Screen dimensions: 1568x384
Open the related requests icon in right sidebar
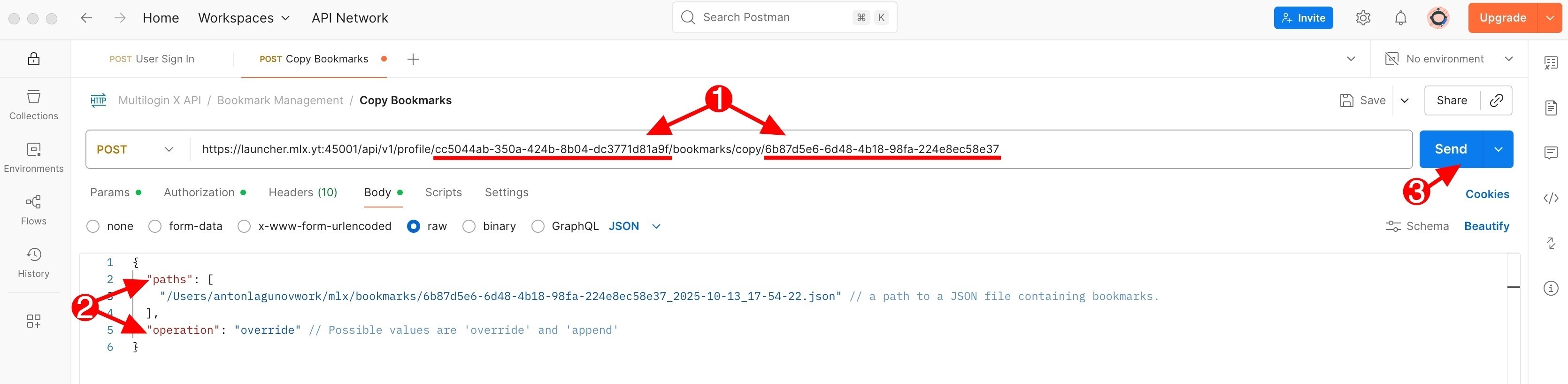coord(1550,243)
